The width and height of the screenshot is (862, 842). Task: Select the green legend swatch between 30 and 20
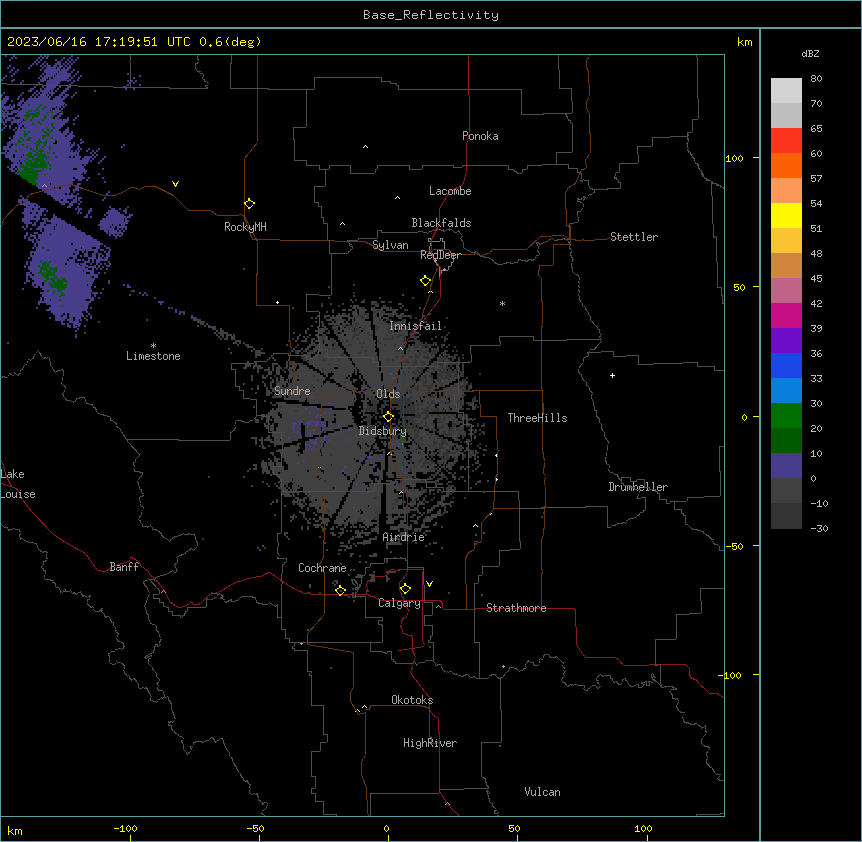click(x=786, y=416)
